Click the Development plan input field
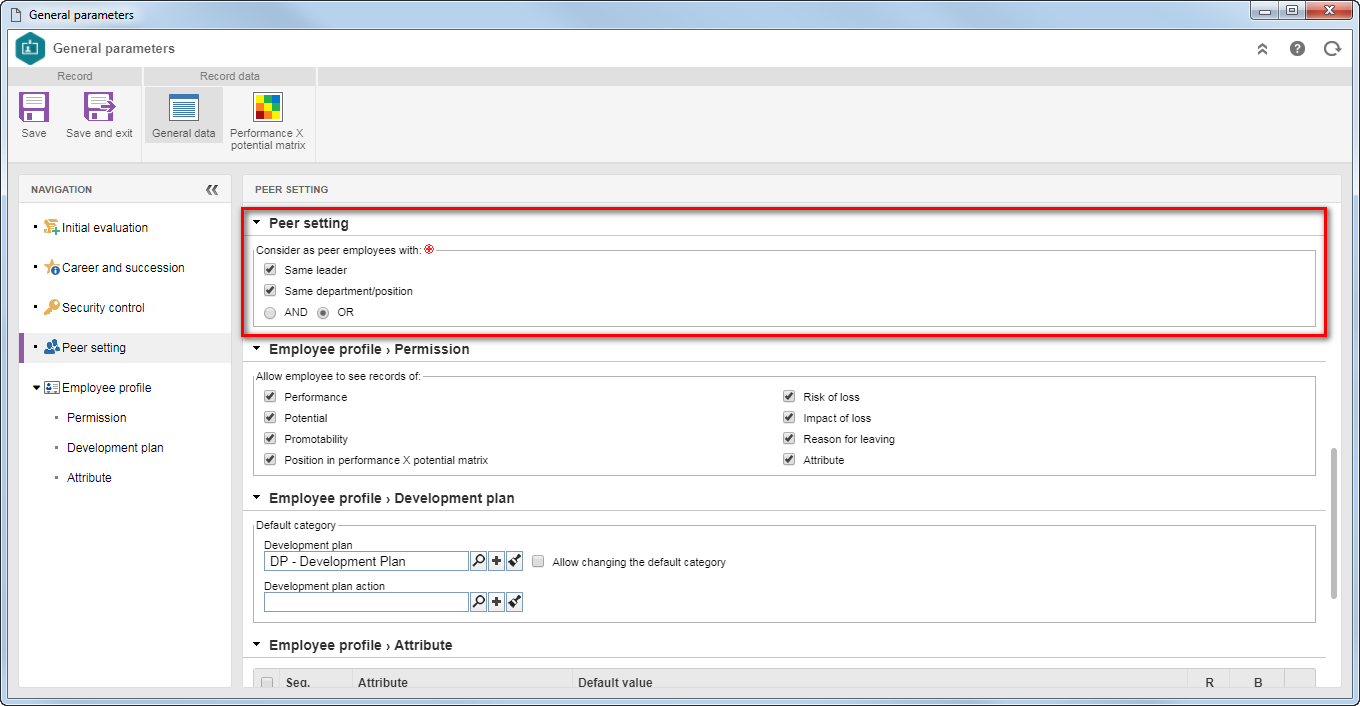The height and width of the screenshot is (706, 1360). [x=366, y=561]
